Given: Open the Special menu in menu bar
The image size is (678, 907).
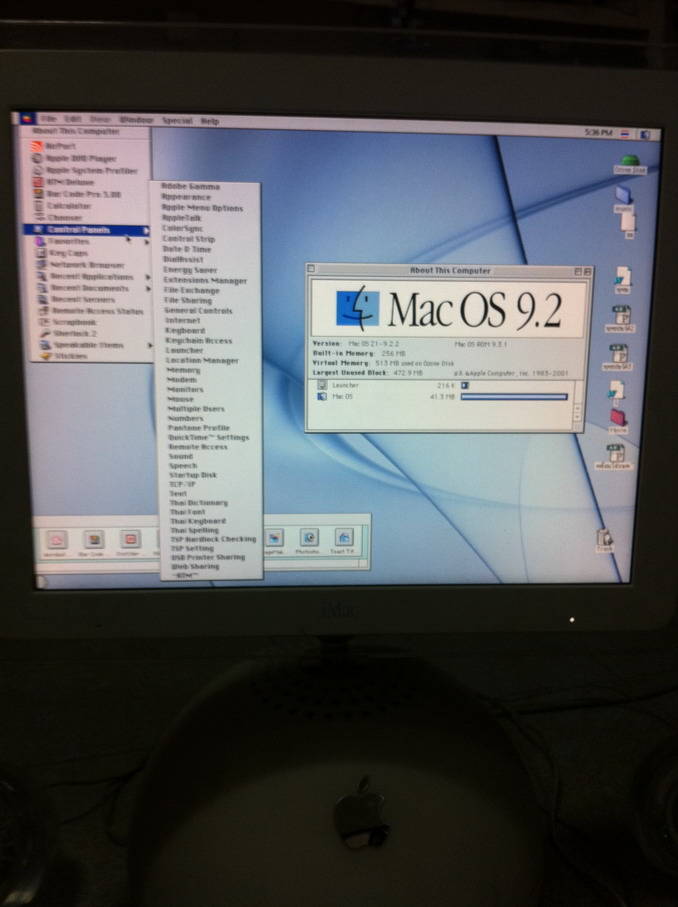Looking at the screenshot, I should pos(176,120).
